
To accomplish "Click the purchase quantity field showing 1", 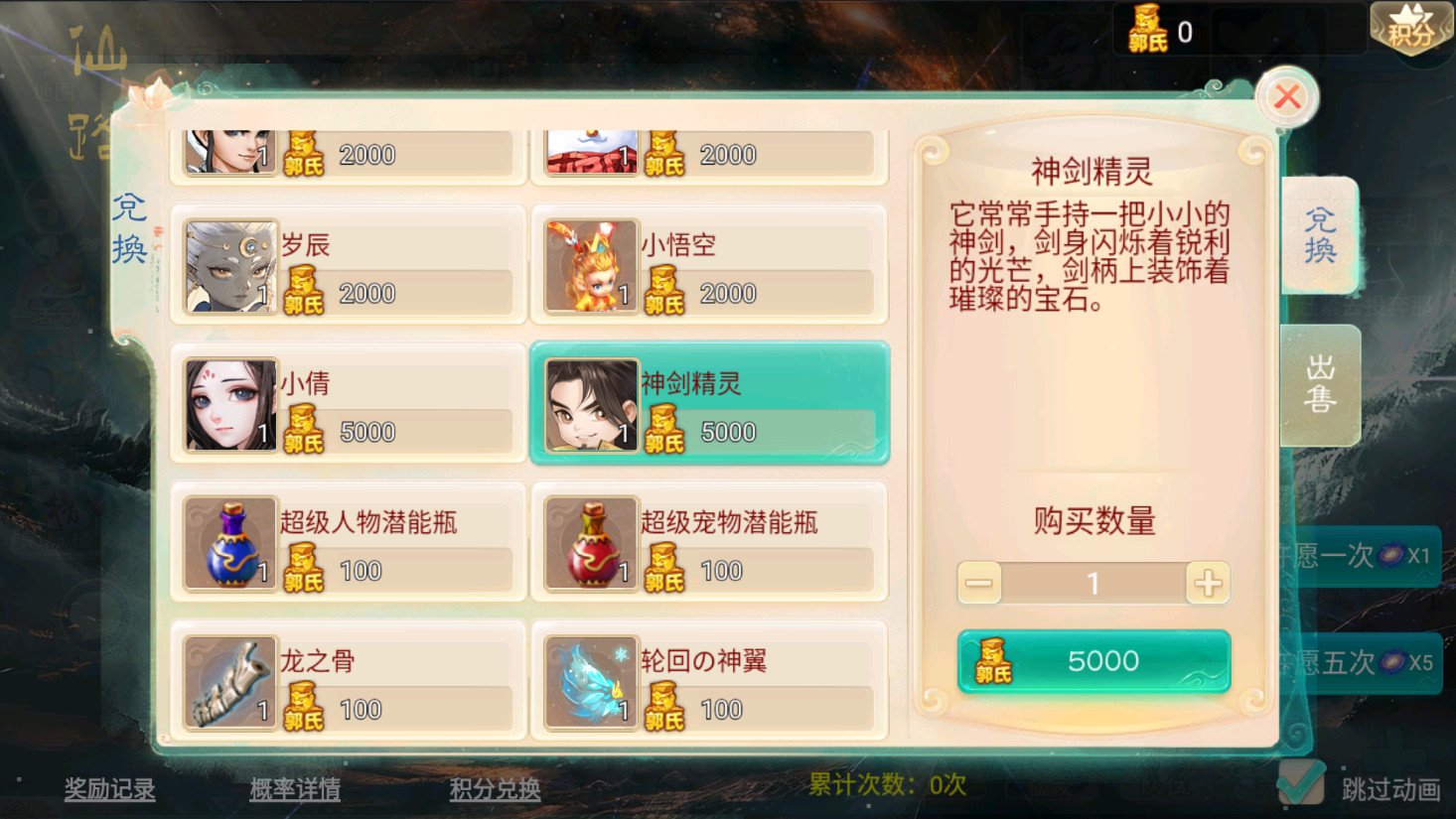I will point(1093,583).
